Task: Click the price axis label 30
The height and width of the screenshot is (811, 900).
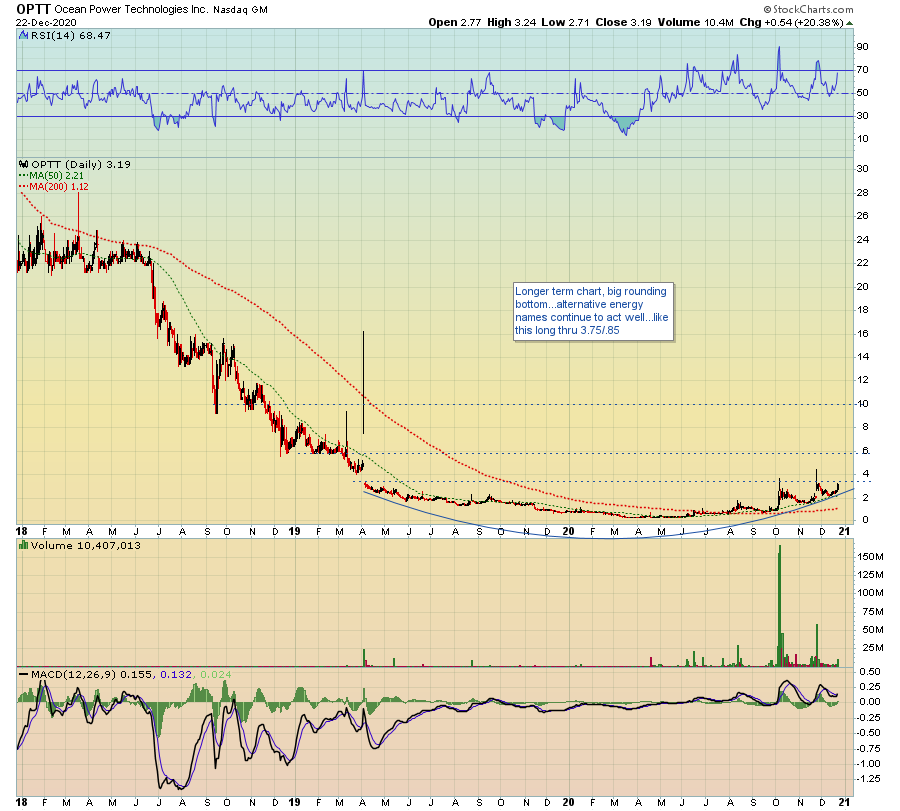Action: [862, 169]
